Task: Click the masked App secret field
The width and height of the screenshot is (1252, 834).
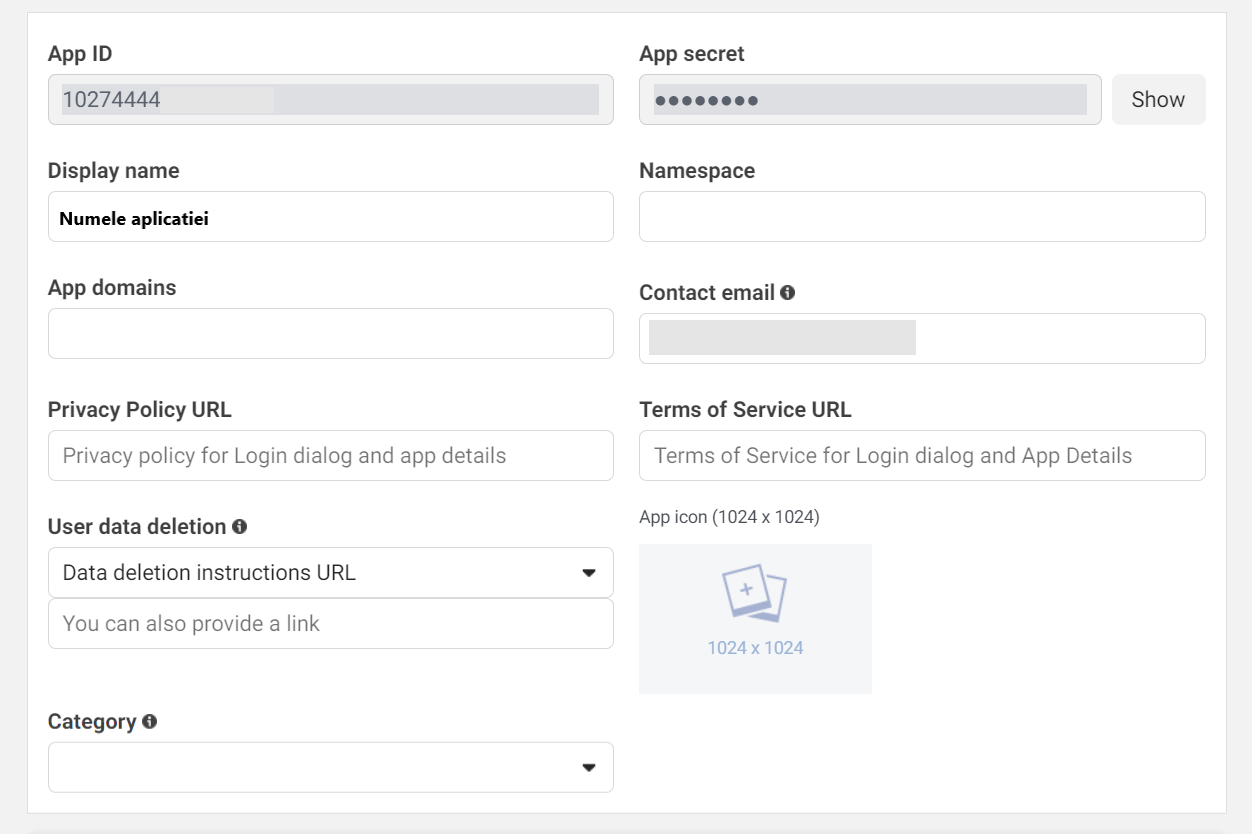Action: point(869,100)
